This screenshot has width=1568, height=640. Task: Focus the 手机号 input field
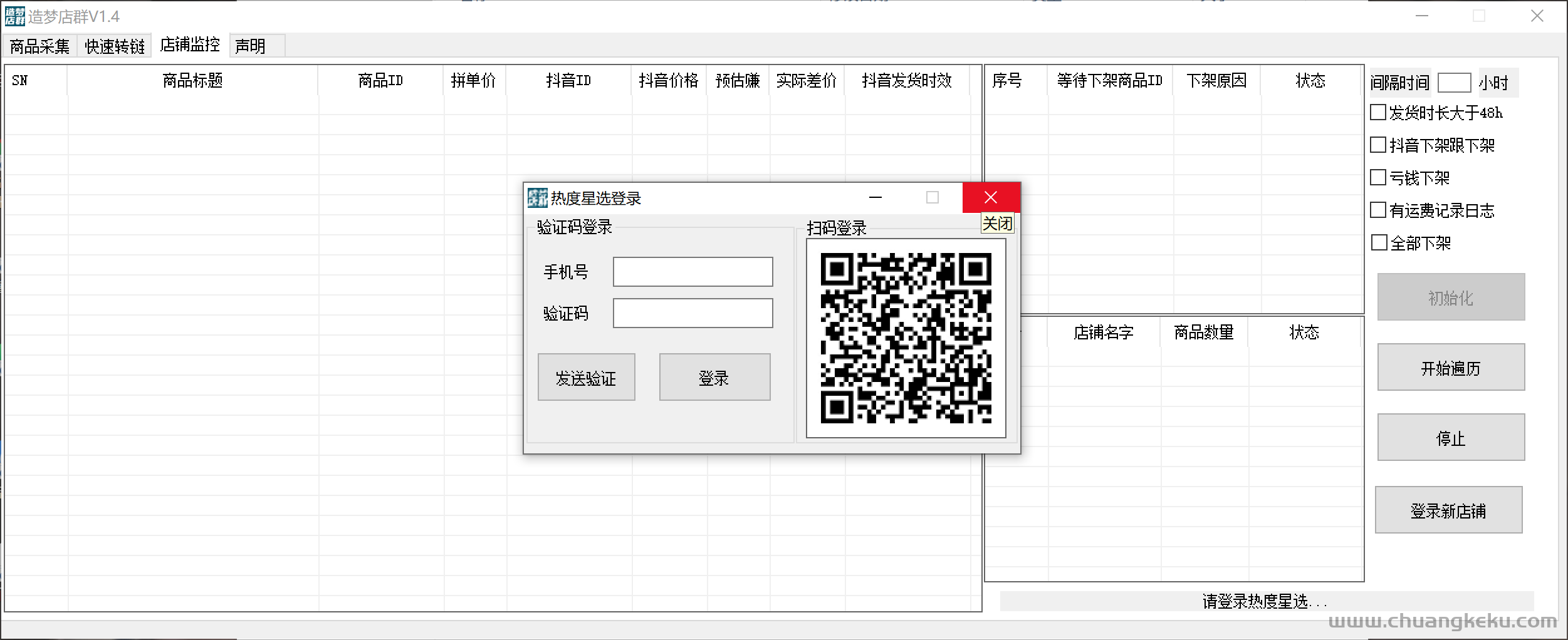point(693,272)
